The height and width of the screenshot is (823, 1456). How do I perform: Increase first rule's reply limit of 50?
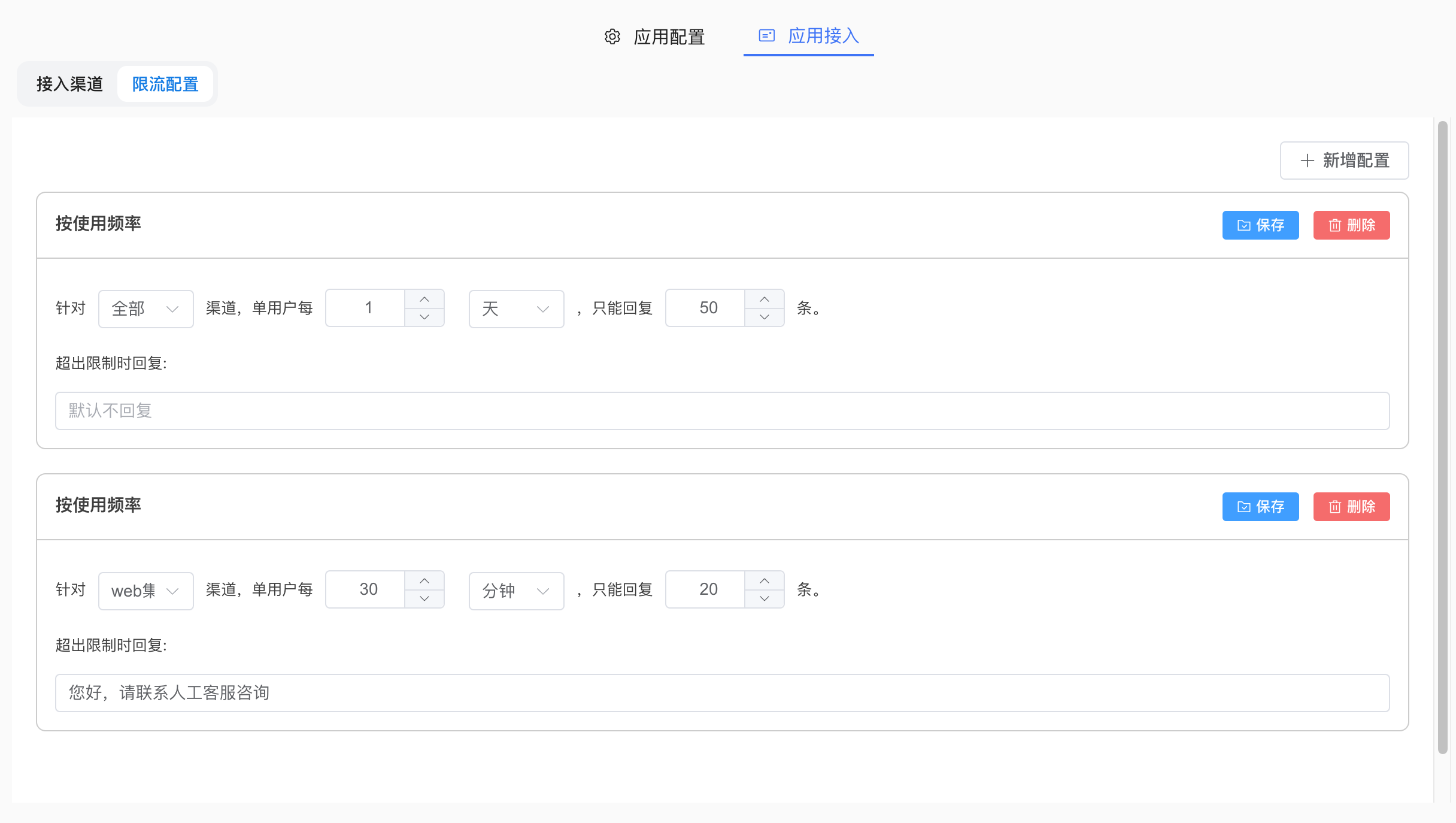(765, 299)
